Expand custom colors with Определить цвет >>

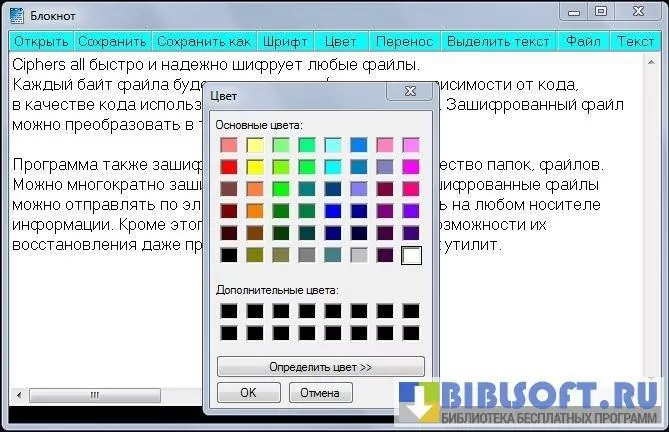click(x=320, y=367)
